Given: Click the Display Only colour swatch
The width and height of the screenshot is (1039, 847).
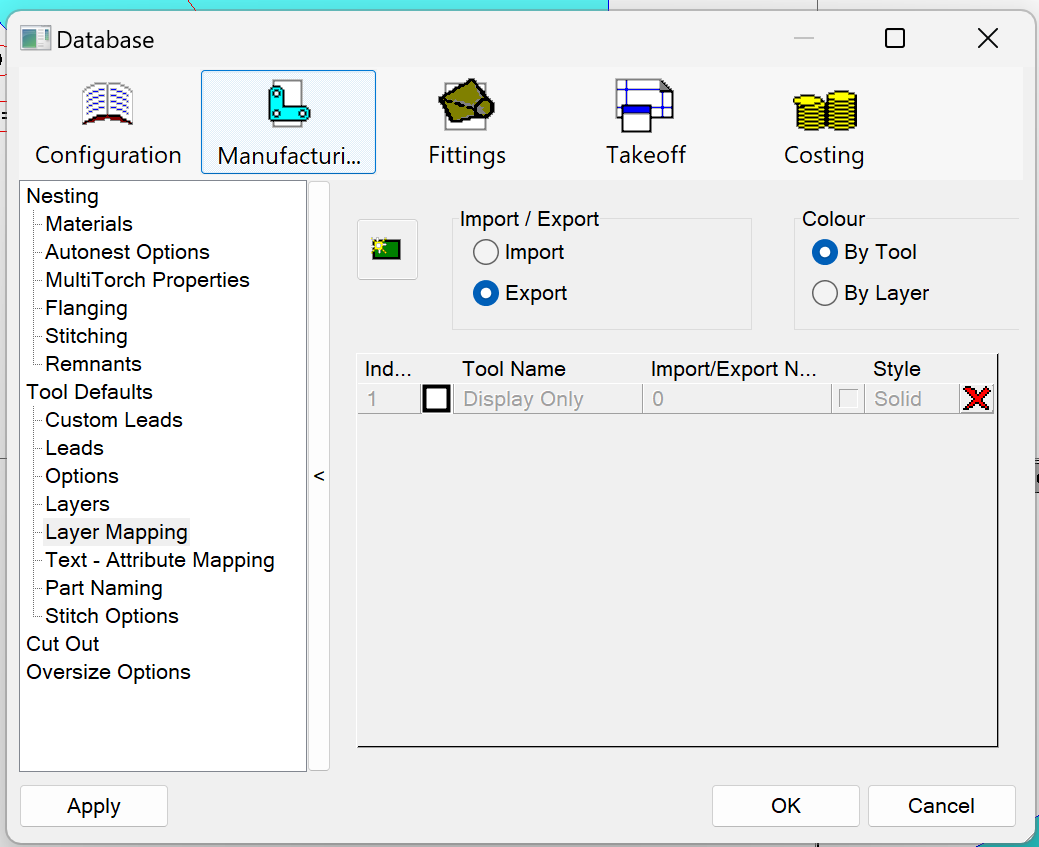Looking at the screenshot, I should [437, 399].
